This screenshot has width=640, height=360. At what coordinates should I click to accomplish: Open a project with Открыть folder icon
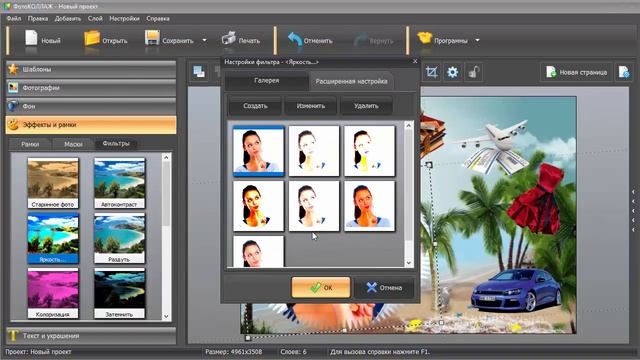(91, 39)
